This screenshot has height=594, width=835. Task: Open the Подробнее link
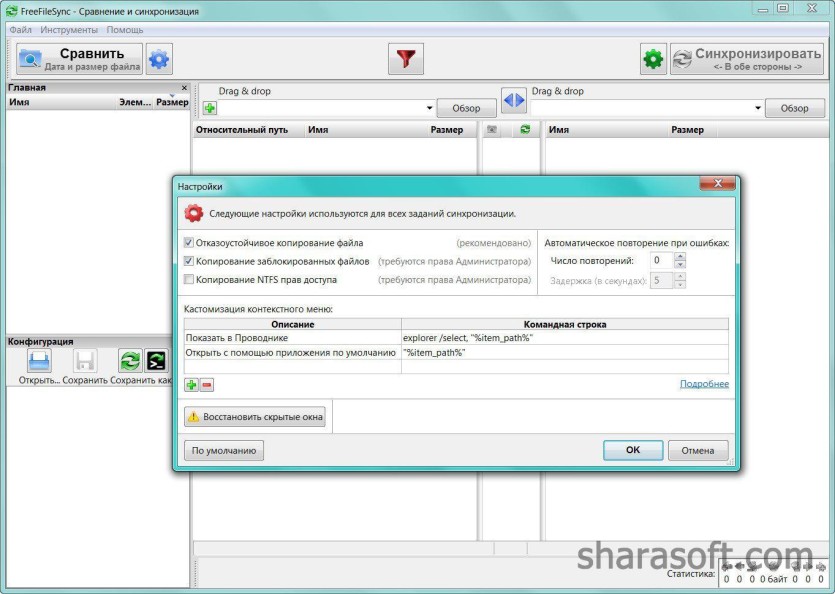(x=704, y=384)
